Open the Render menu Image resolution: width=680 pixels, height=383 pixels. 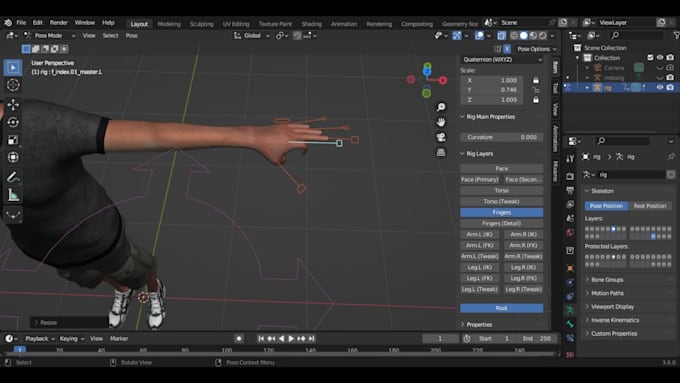click(x=59, y=23)
